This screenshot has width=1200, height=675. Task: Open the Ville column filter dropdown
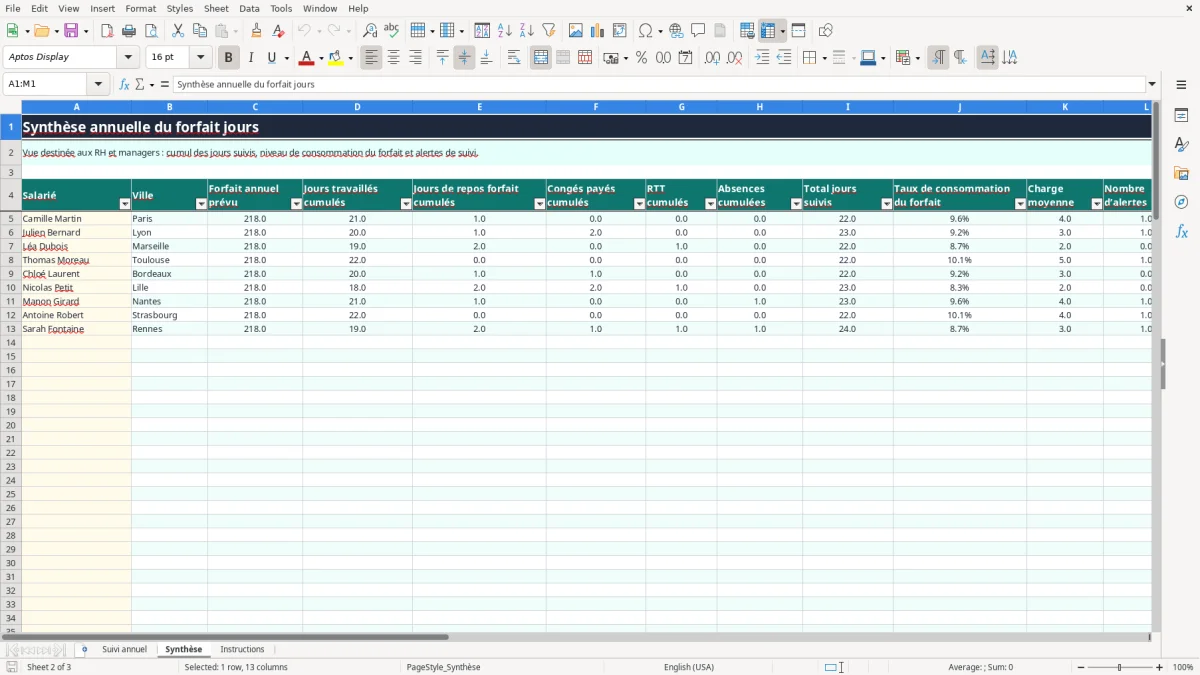pos(201,204)
